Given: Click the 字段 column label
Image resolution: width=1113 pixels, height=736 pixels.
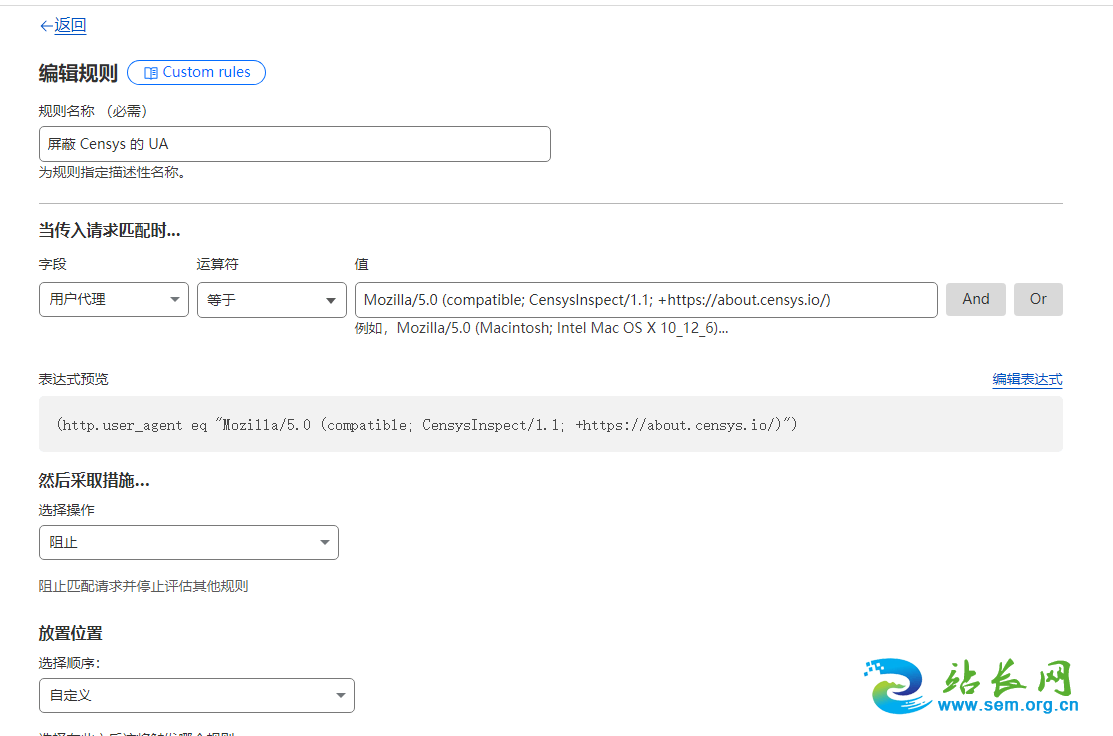Looking at the screenshot, I should click(53, 264).
